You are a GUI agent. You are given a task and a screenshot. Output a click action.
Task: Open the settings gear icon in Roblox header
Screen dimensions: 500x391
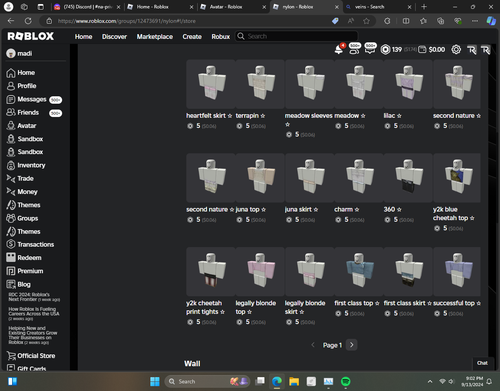pyautogui.click(x=456, y=50)
